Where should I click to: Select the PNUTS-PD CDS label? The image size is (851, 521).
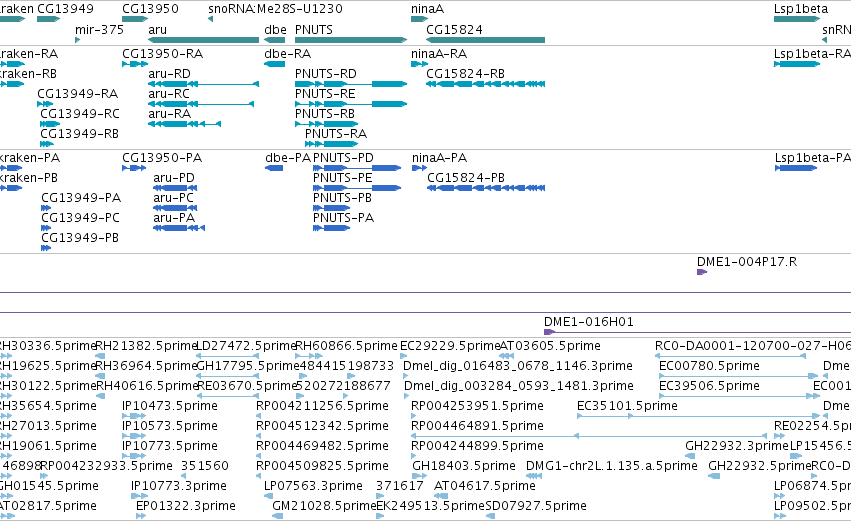[343, 157]
